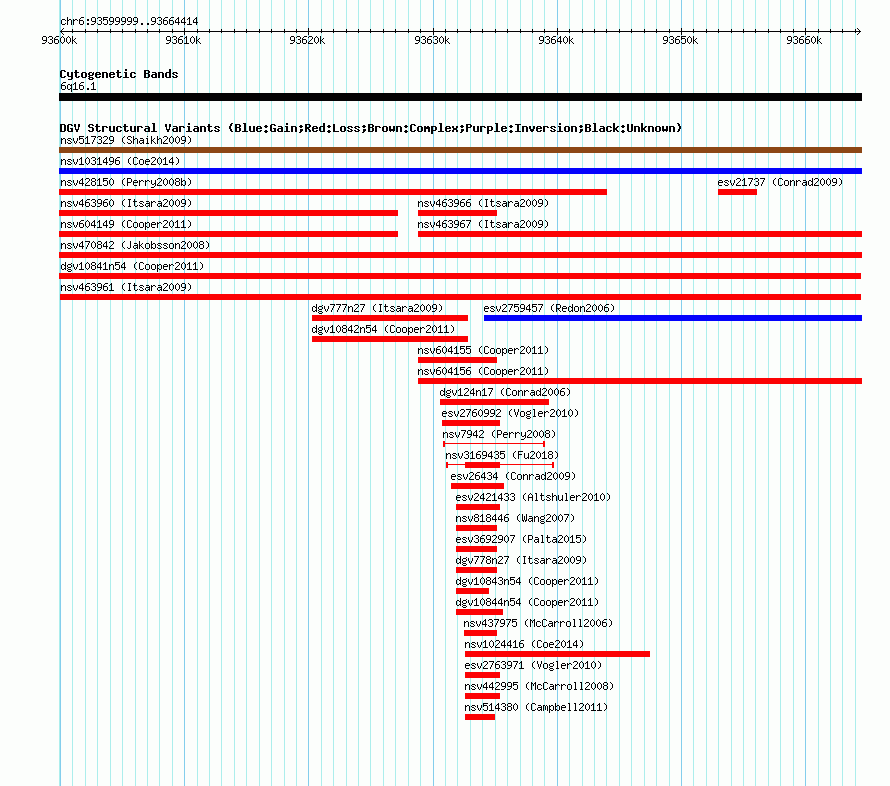
Task: Click the Cytogenetic Bands track title
Action: 119,74
